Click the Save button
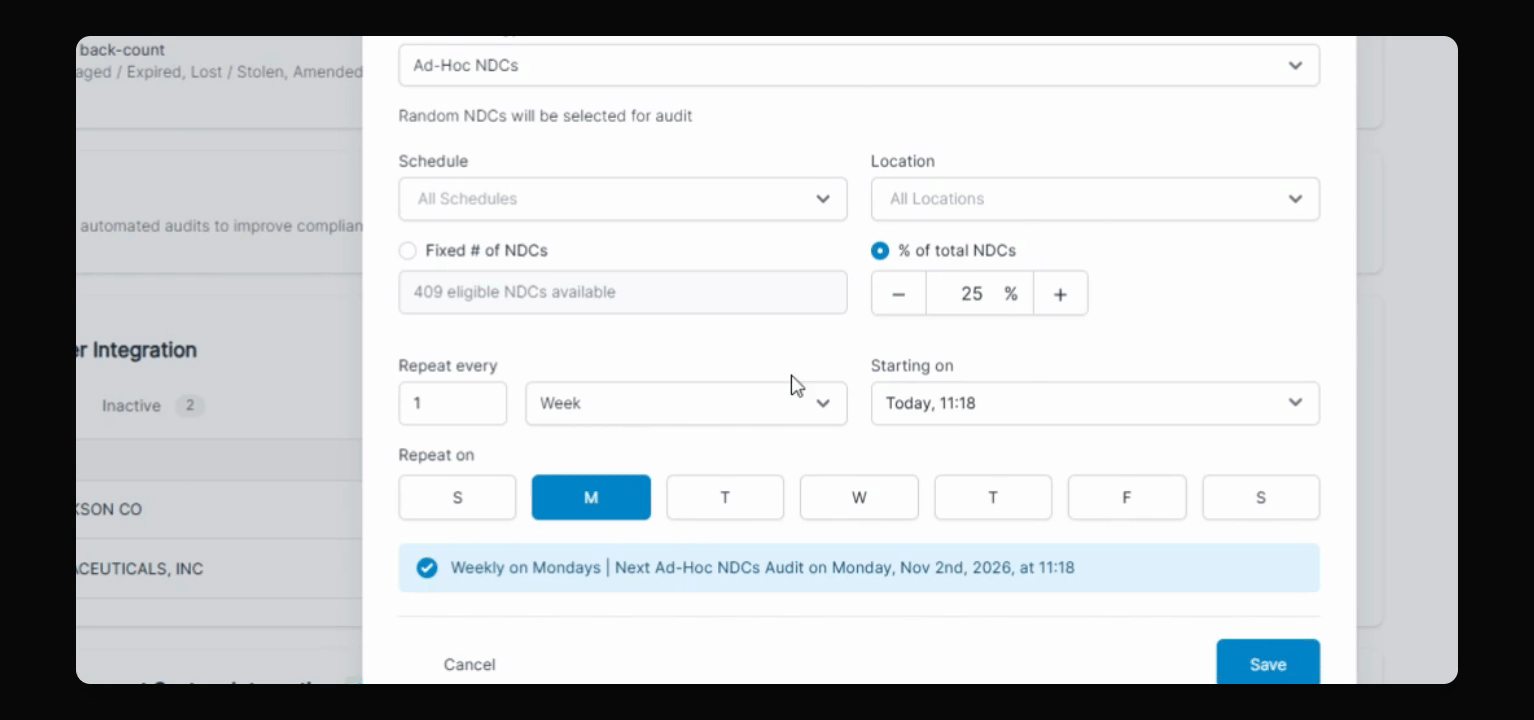 coord(1268,662)
